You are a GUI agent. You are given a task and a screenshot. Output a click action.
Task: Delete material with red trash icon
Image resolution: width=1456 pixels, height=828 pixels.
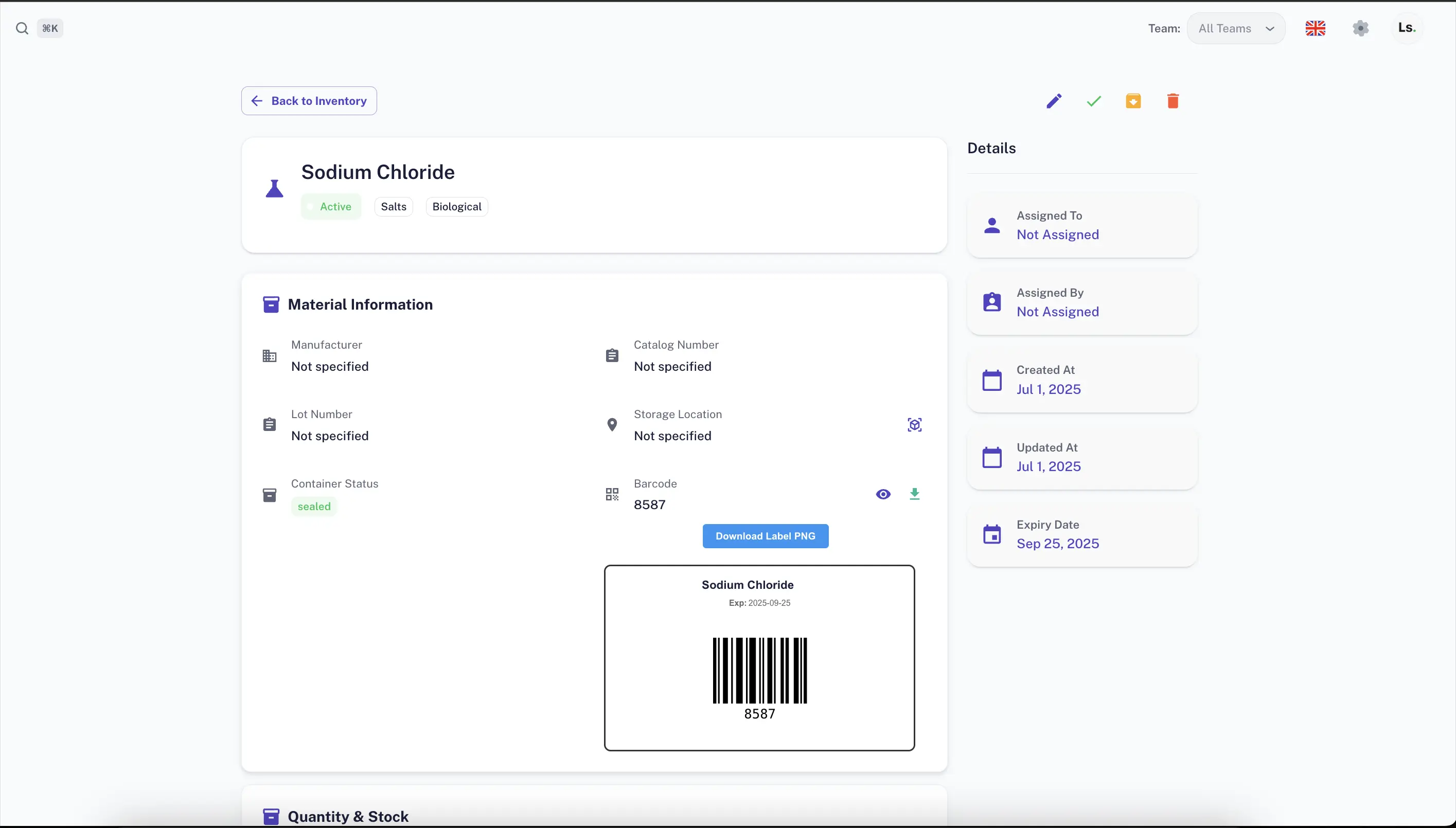coord(1173,101)
